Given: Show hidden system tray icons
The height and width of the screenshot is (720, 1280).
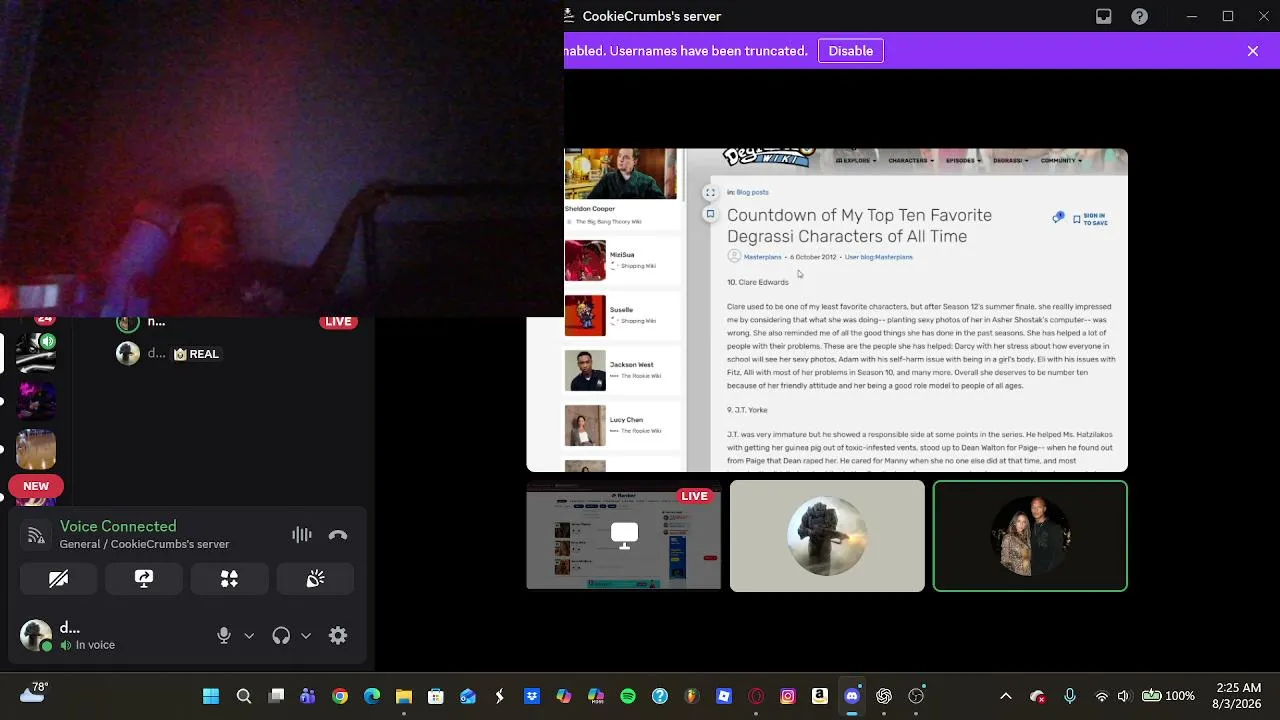Looking at the screenshot, I should (x=1006, y=696).
